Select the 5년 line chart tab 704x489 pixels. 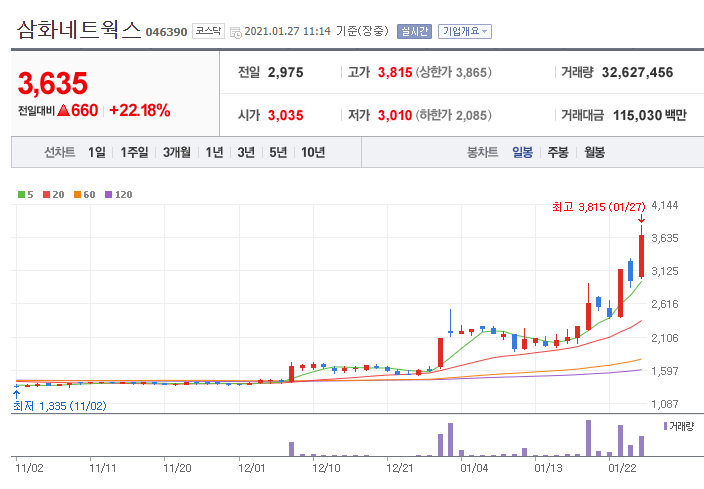(278, 152)
